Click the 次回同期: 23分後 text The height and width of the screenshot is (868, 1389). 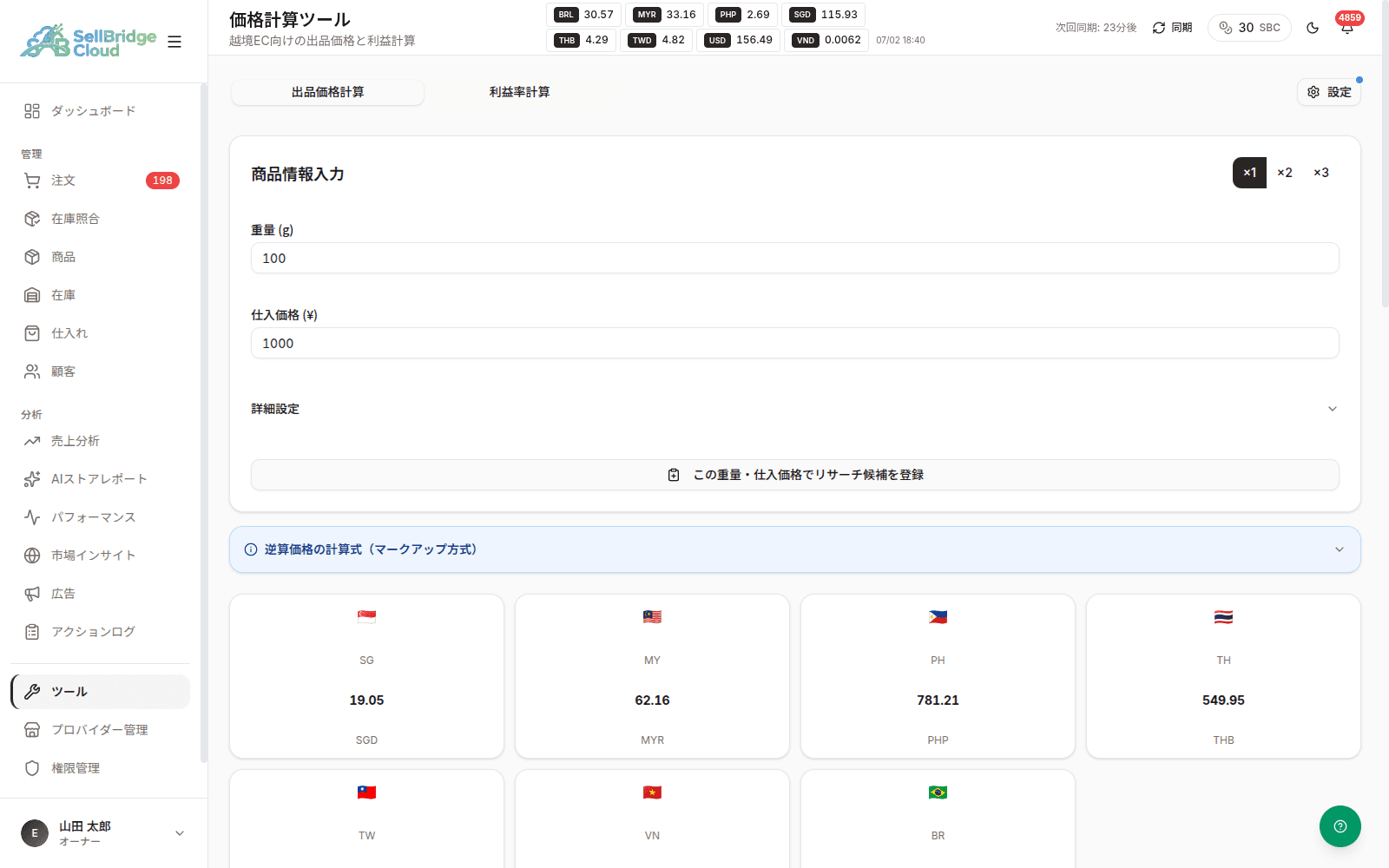tap(1096, 28)
